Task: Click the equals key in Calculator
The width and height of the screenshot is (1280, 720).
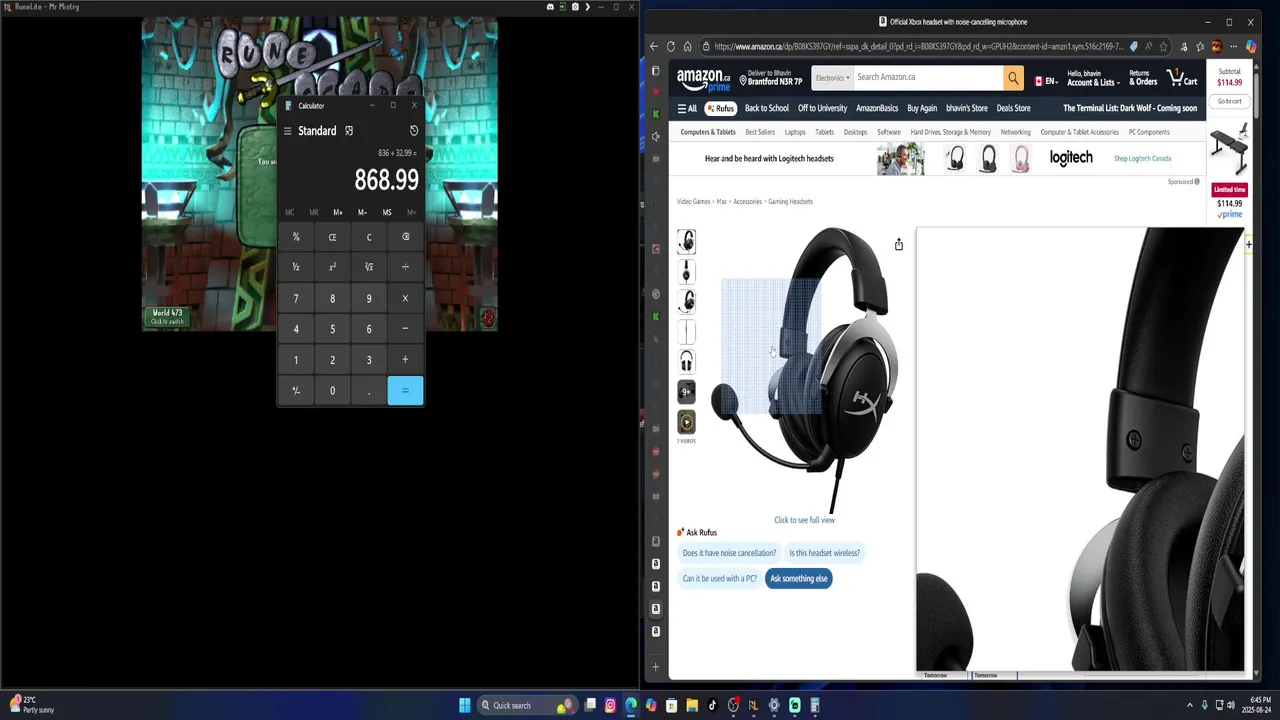Action: [405, 390]
